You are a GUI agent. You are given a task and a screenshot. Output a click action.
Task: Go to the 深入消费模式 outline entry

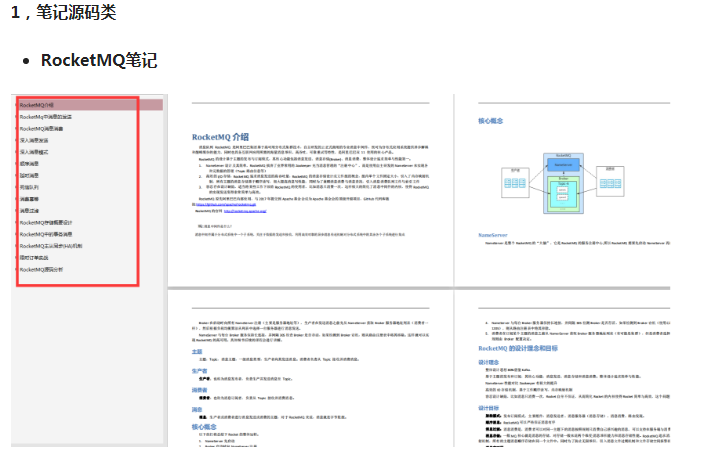[34, 152]
